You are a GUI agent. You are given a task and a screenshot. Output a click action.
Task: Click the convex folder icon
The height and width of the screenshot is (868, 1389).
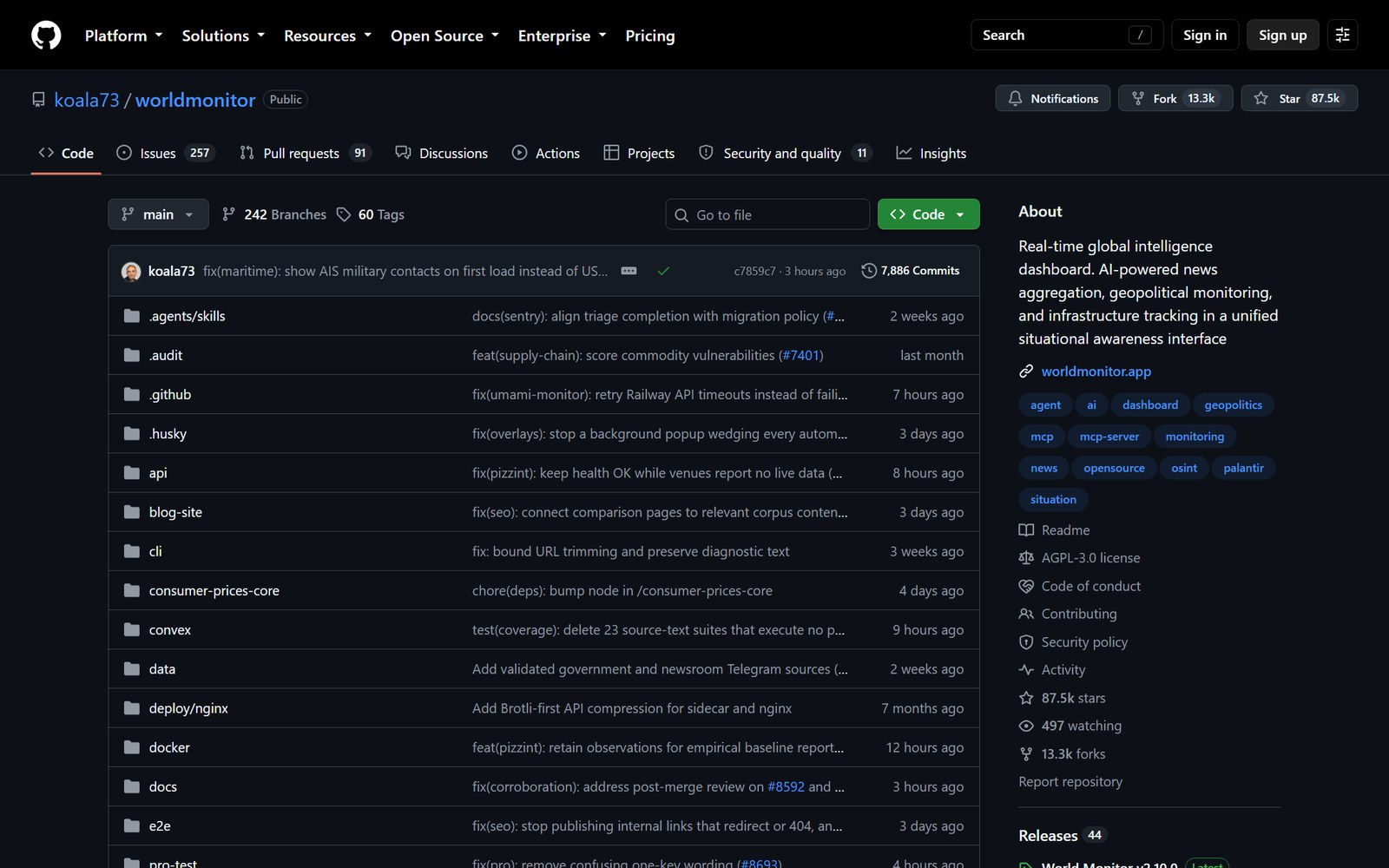click(132, 629)
